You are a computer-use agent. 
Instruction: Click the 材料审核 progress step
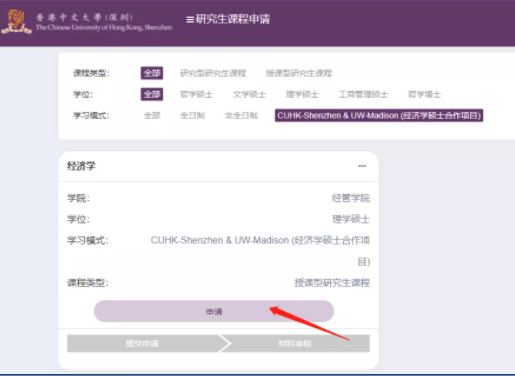coord(295,343)
